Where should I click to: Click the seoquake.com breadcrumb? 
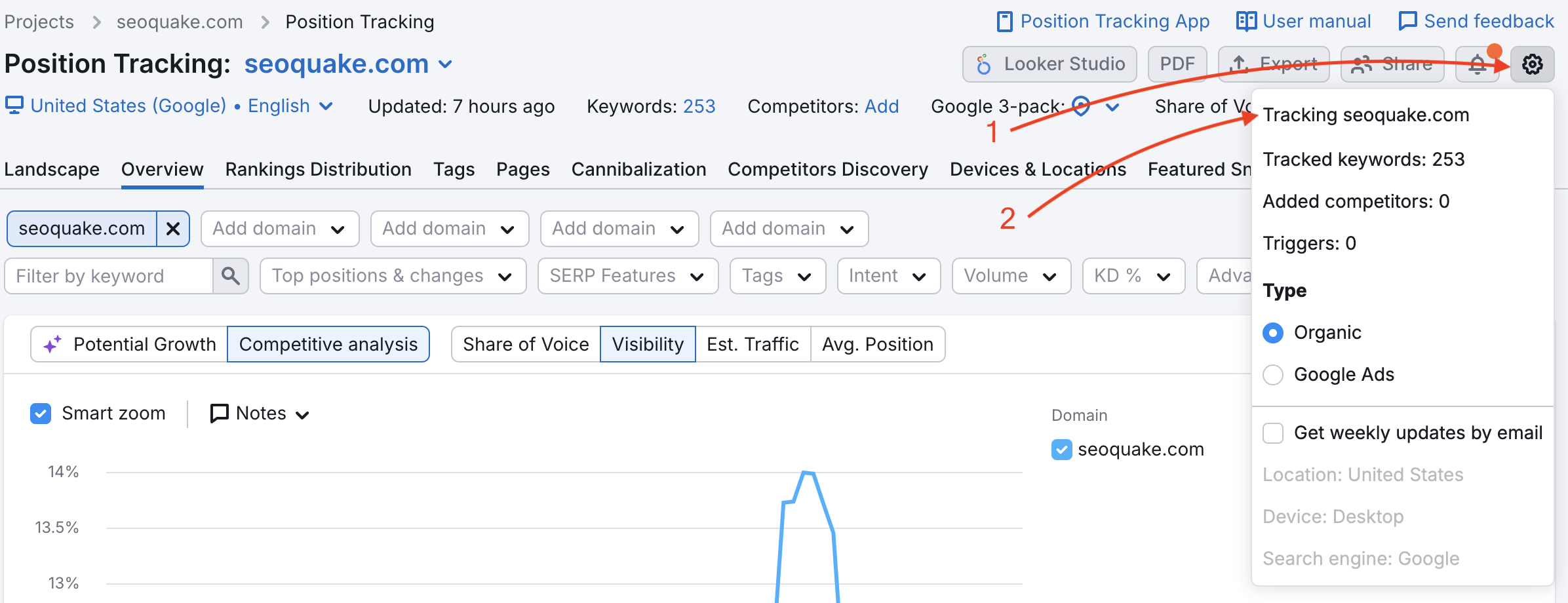(180, 22)
